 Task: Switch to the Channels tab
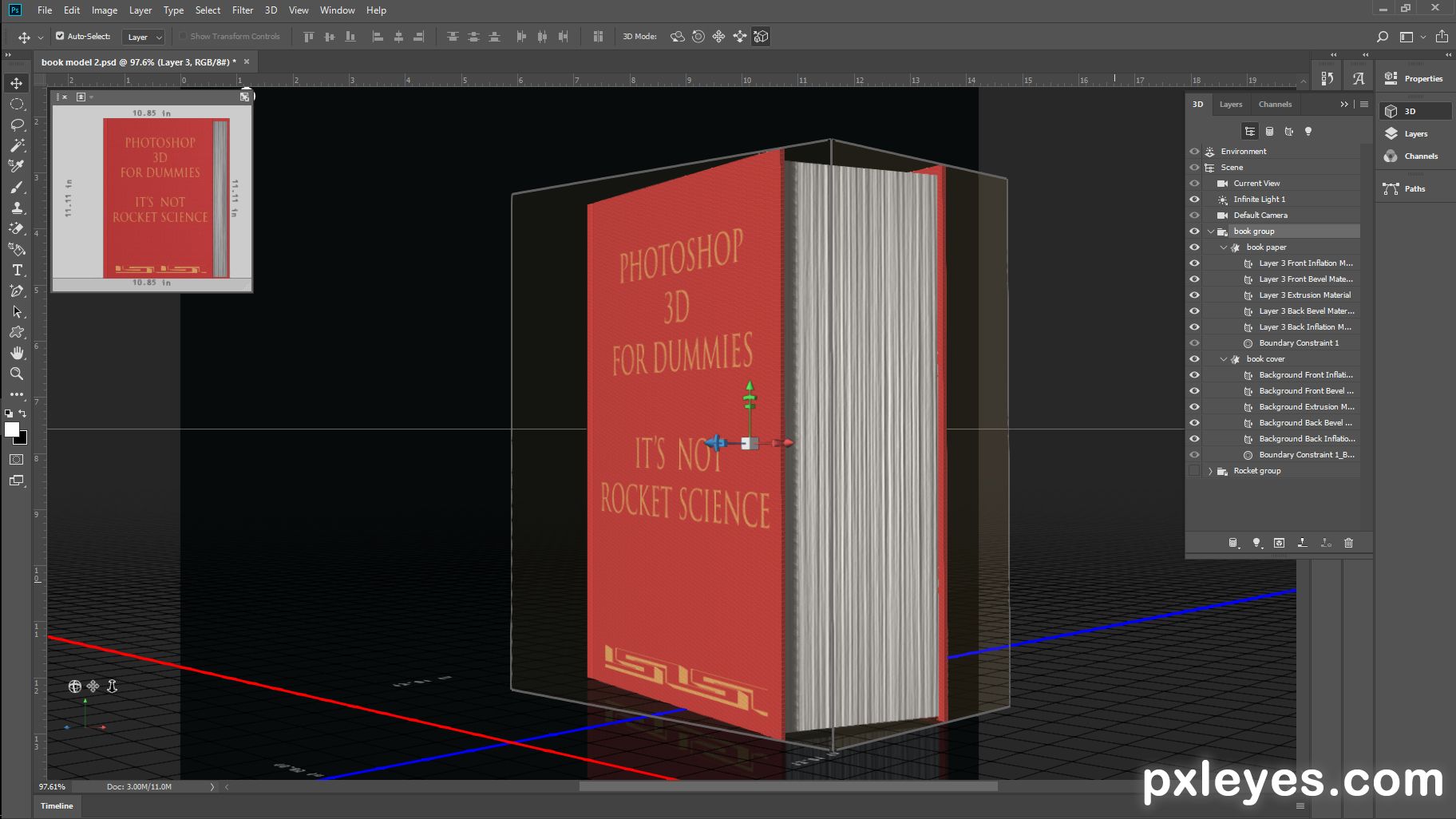(x=1275, y=105)
